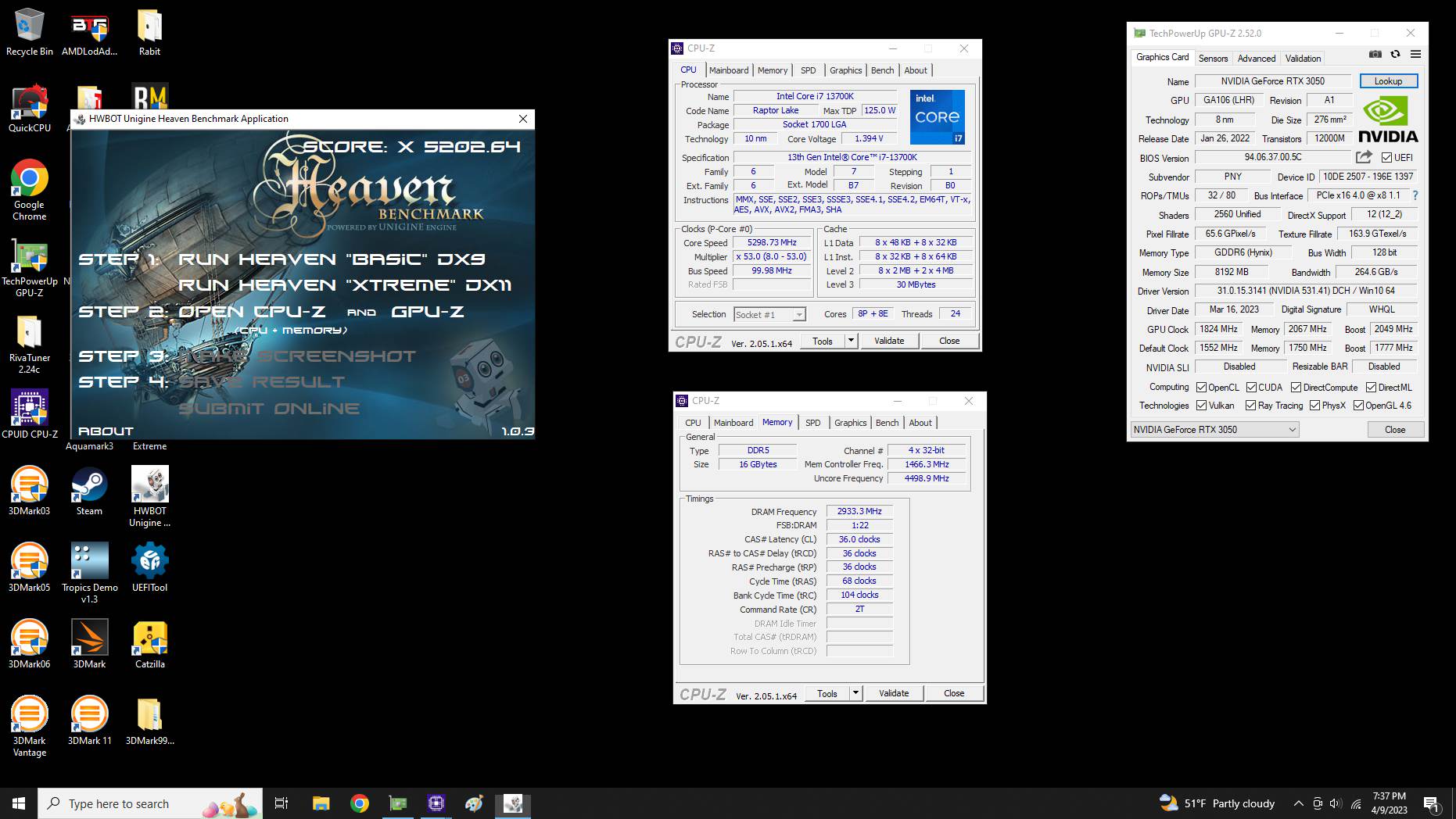The width and height of the screenshot is (1456, 819).
Task: Click the Close button in GPU-Z
Action: click(x=1395, y=430)
